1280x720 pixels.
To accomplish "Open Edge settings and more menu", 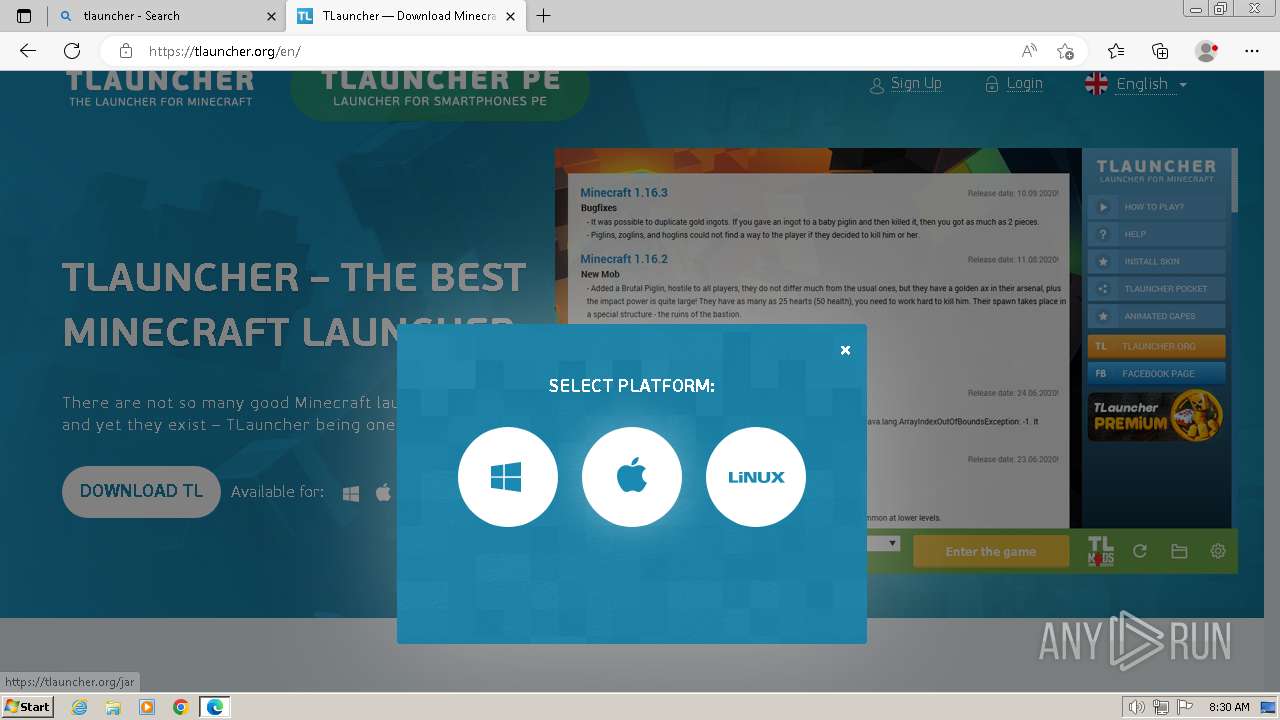I will (1252, 51).
